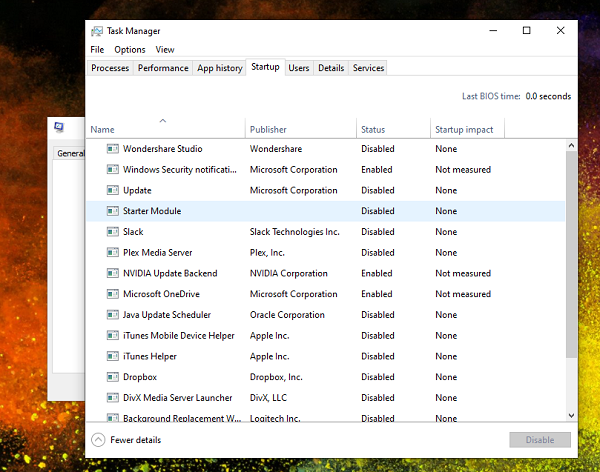The height and width of the screenshot is (472, 600).
Task: Open the File menu
Action: 97,50
